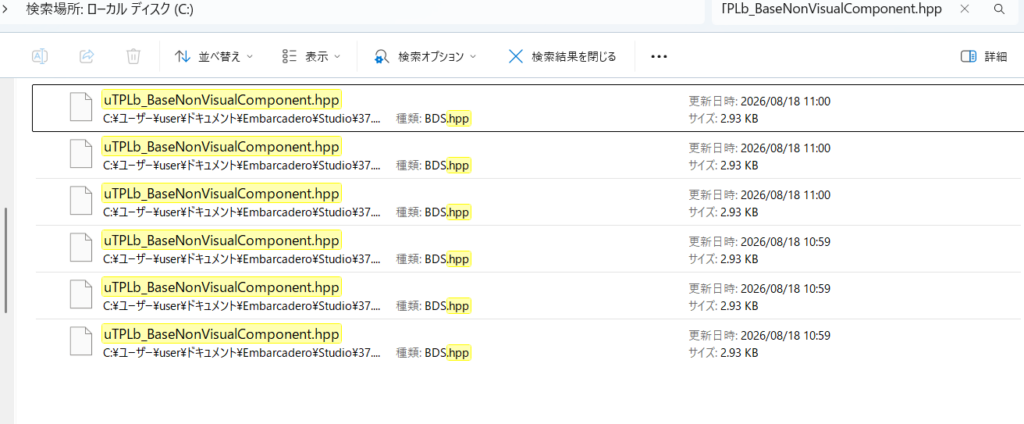Open the three-dot more options menu
This screenshot has height=424, width=1024.
(x=659, y=57)
